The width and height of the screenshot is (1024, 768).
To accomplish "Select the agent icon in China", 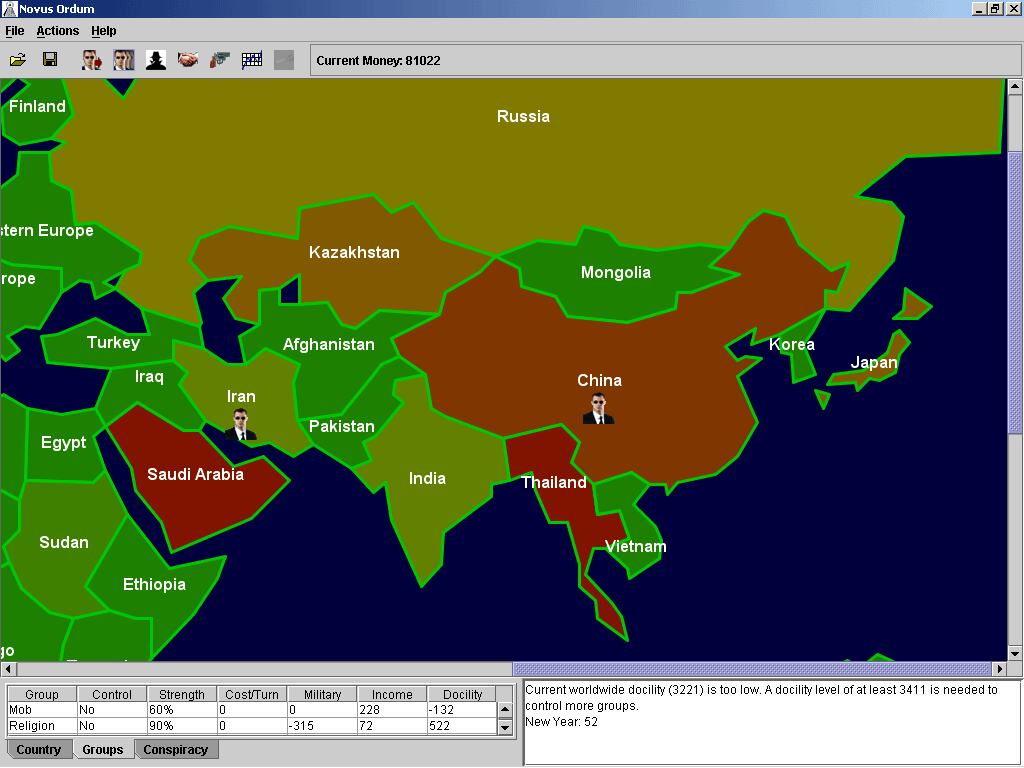I will coord(598,409).
